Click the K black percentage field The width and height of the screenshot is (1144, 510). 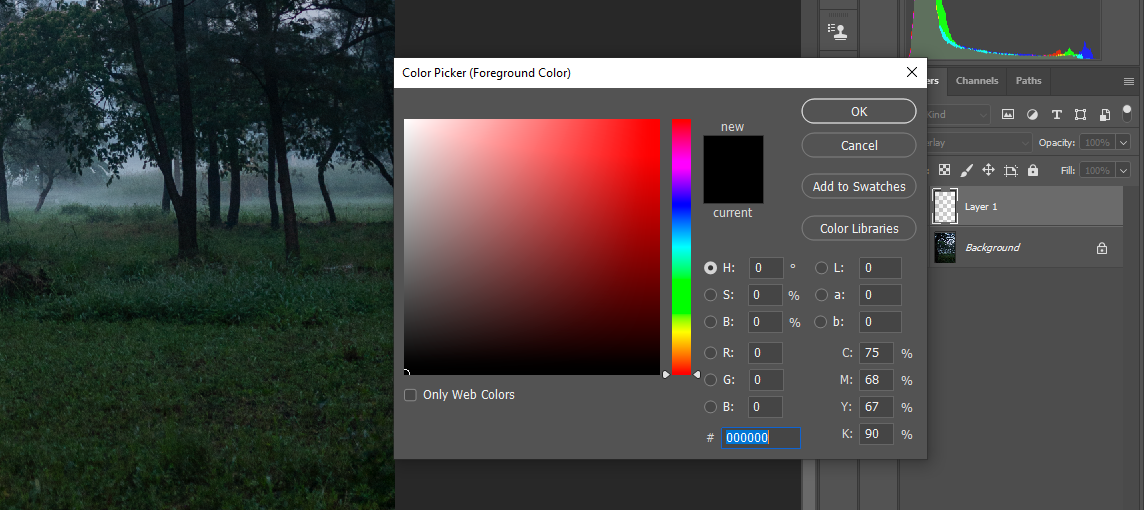876,434
